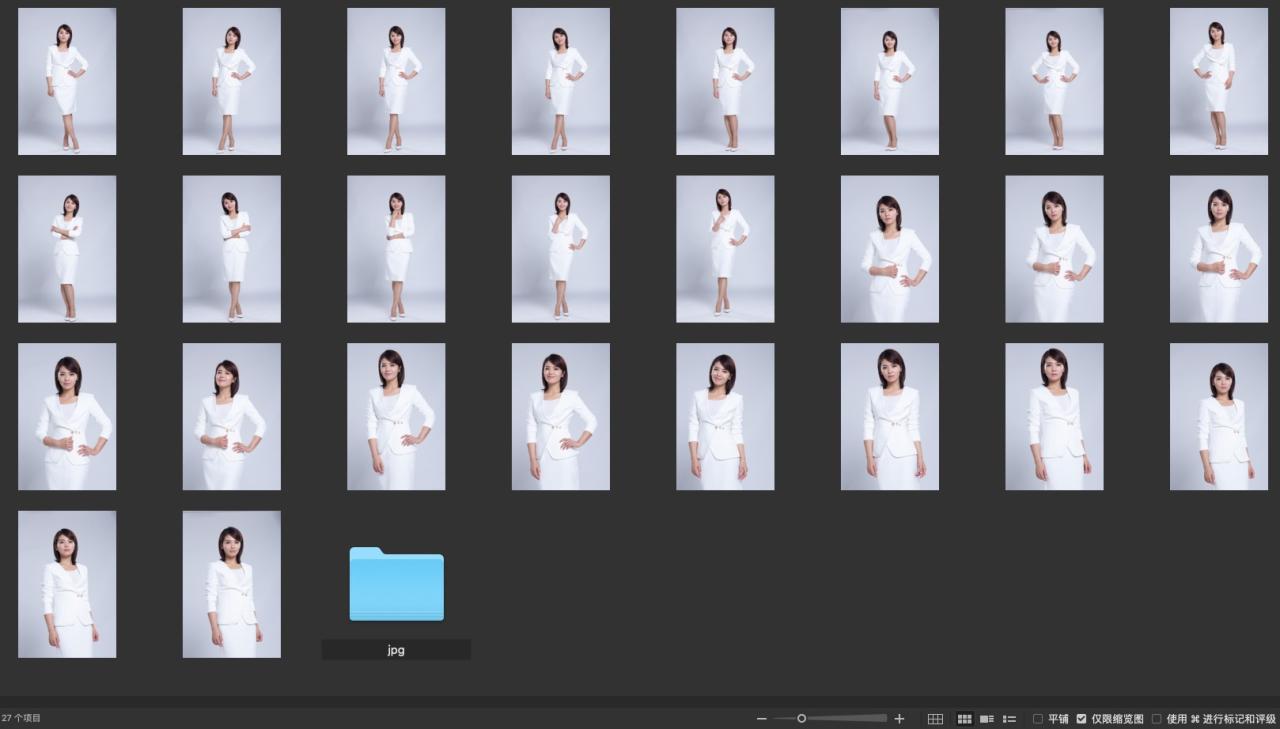This screenshot has width=1280, height=729.
Task: Uncheck the 仅限缩览图 checkbox
Action: point(1081,719)
